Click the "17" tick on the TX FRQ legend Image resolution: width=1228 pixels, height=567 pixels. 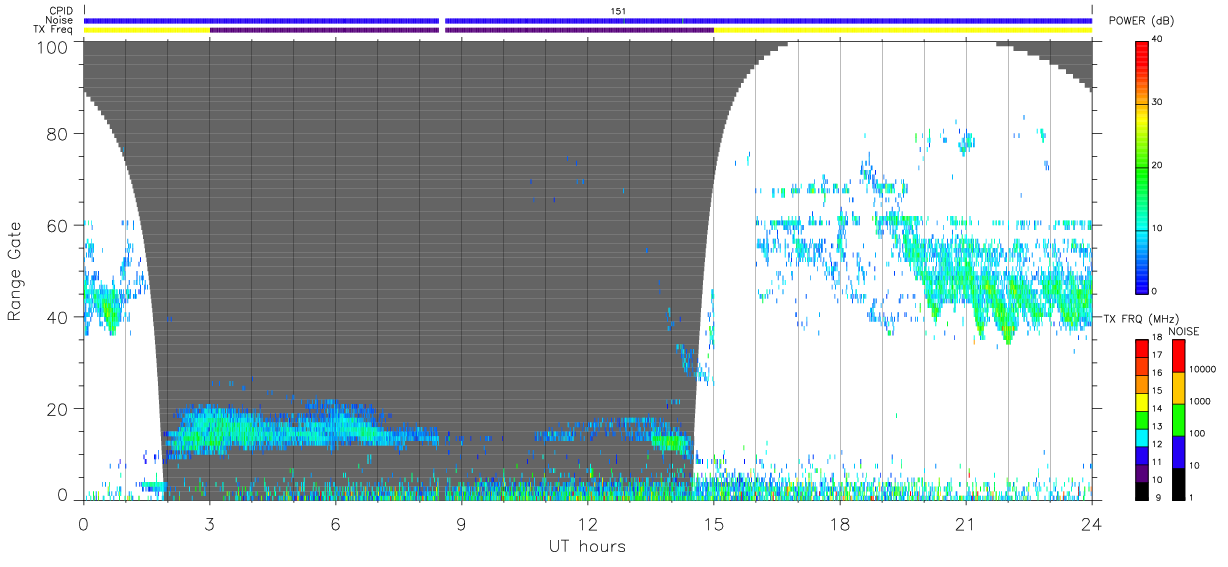(x=1158, y=354)
